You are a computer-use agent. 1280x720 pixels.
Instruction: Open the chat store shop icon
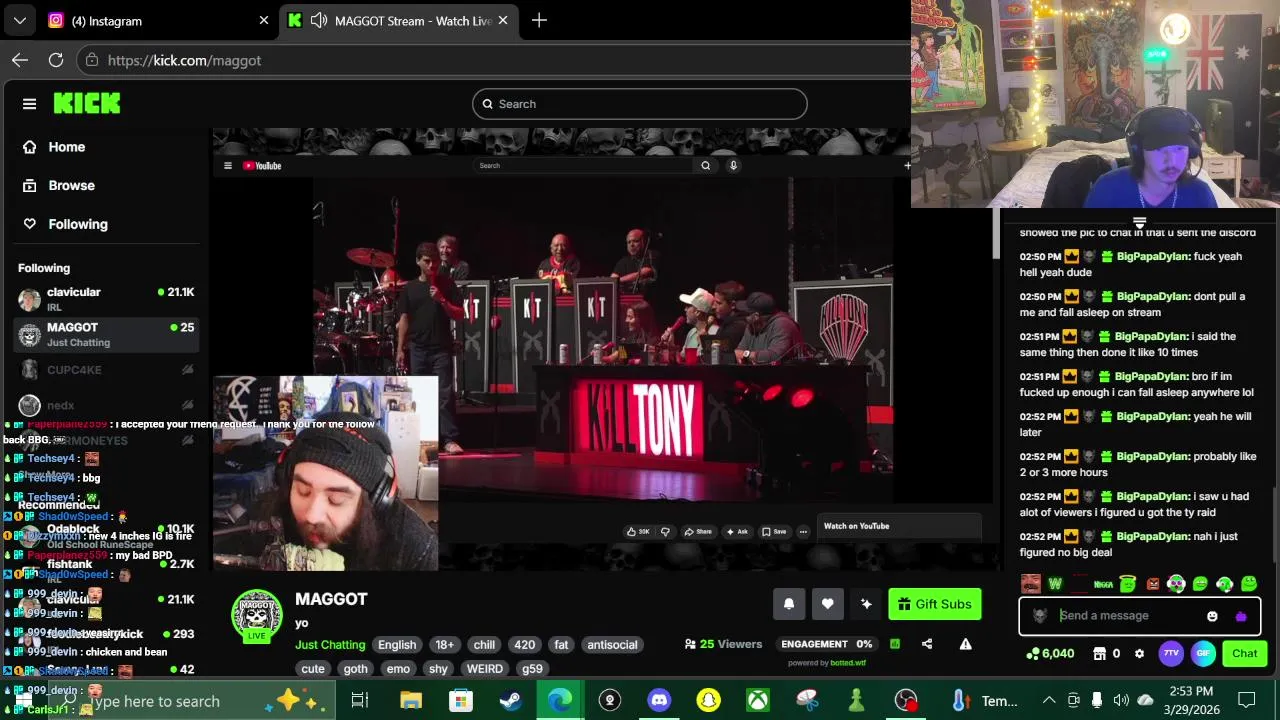[x=1100, y=654]
